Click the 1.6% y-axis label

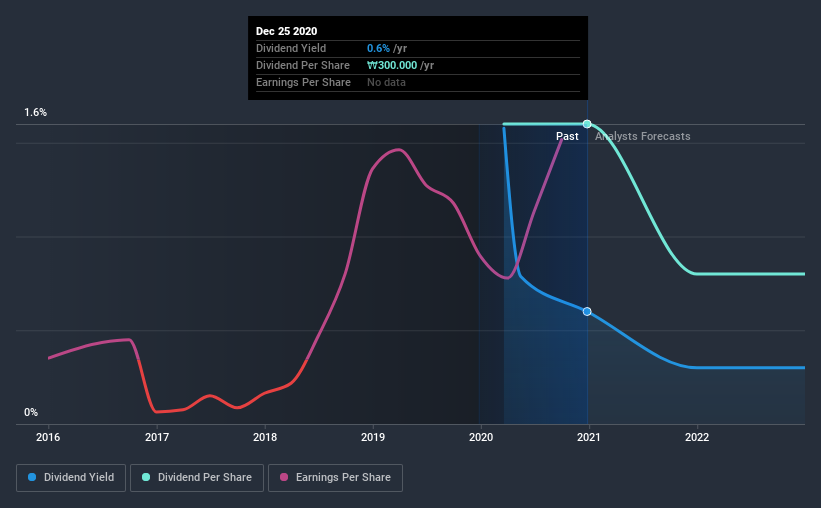[x=35, y=113]
